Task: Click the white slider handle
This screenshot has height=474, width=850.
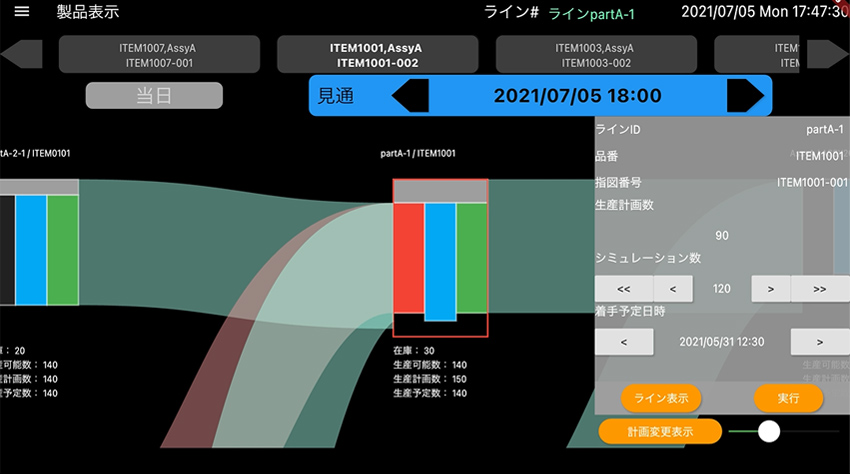Action: 769,431
